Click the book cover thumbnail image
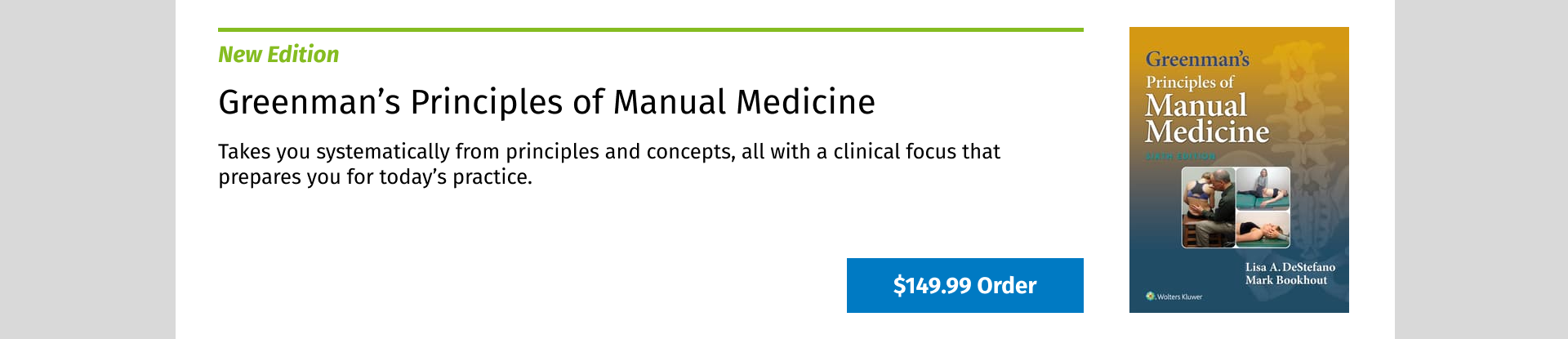Image resolution: width=1568 pixels, height=339 pixels. tap(1239, 170)
